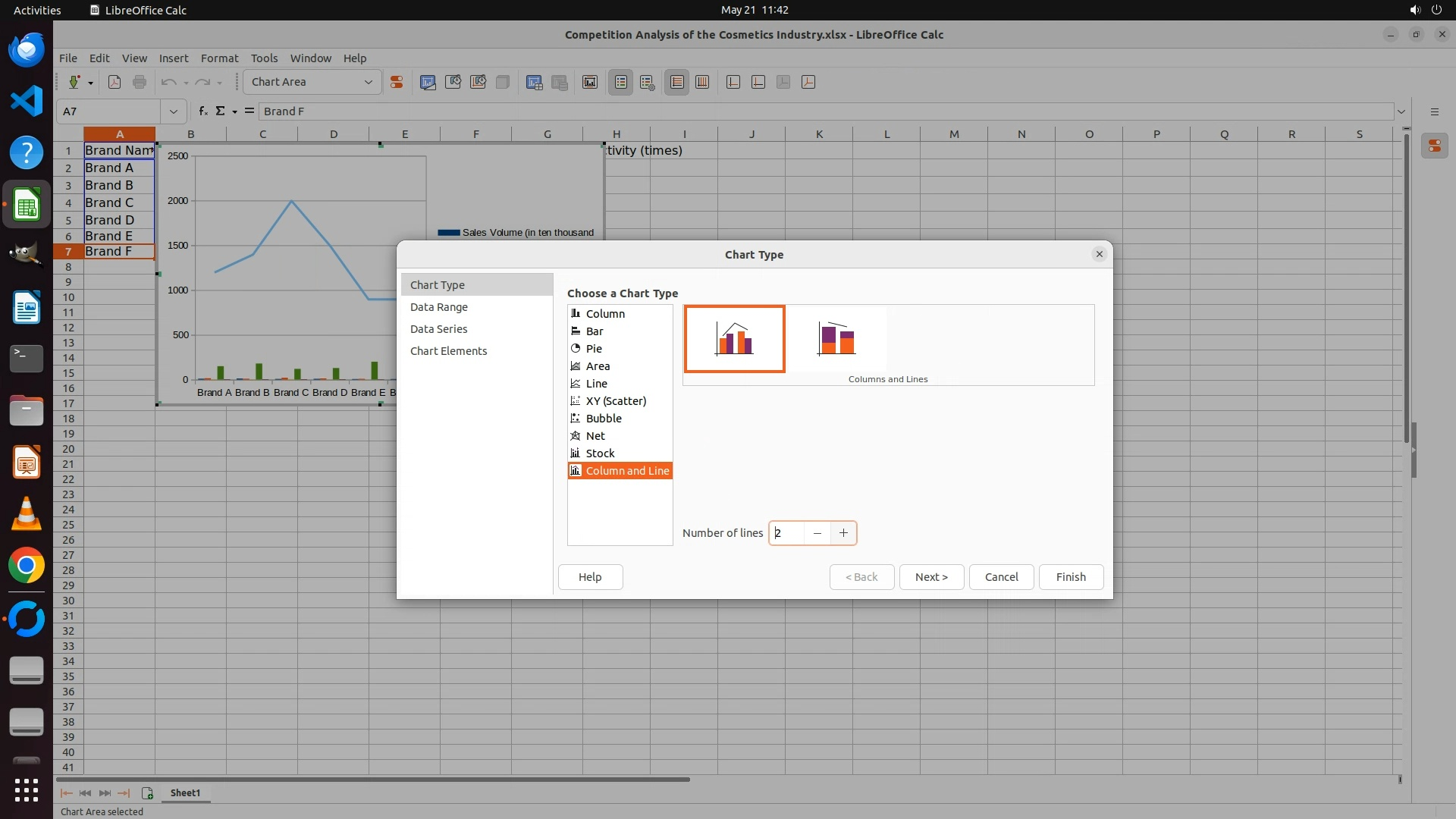The height and width of the screenshot is (819, 1456).
Task: Open the Chart Area element dropdown
Action: click(369, 82)
